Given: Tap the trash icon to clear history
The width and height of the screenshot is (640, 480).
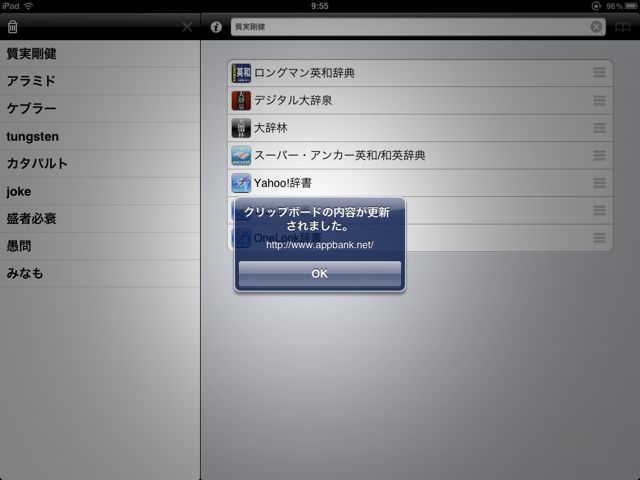Looking at the screenshot, I should pyautogui.click(x=13, y=27).
